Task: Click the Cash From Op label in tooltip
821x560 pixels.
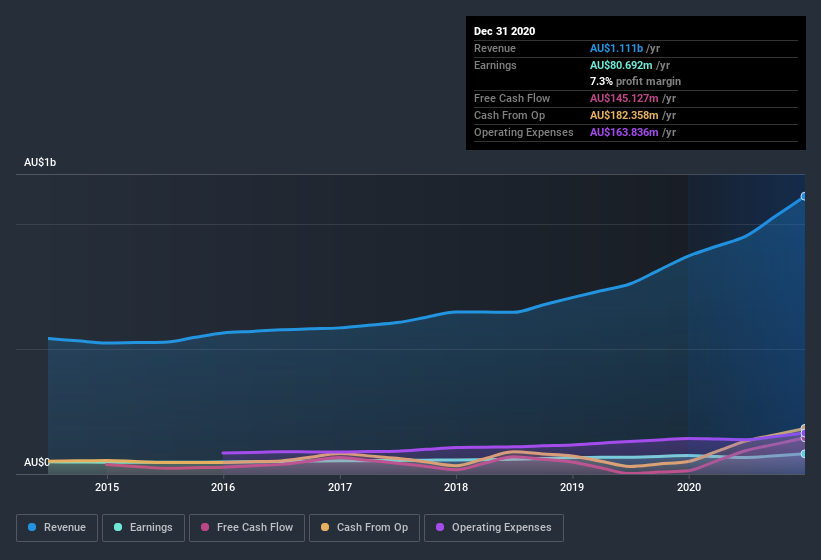Action: (x=509, y=115)
